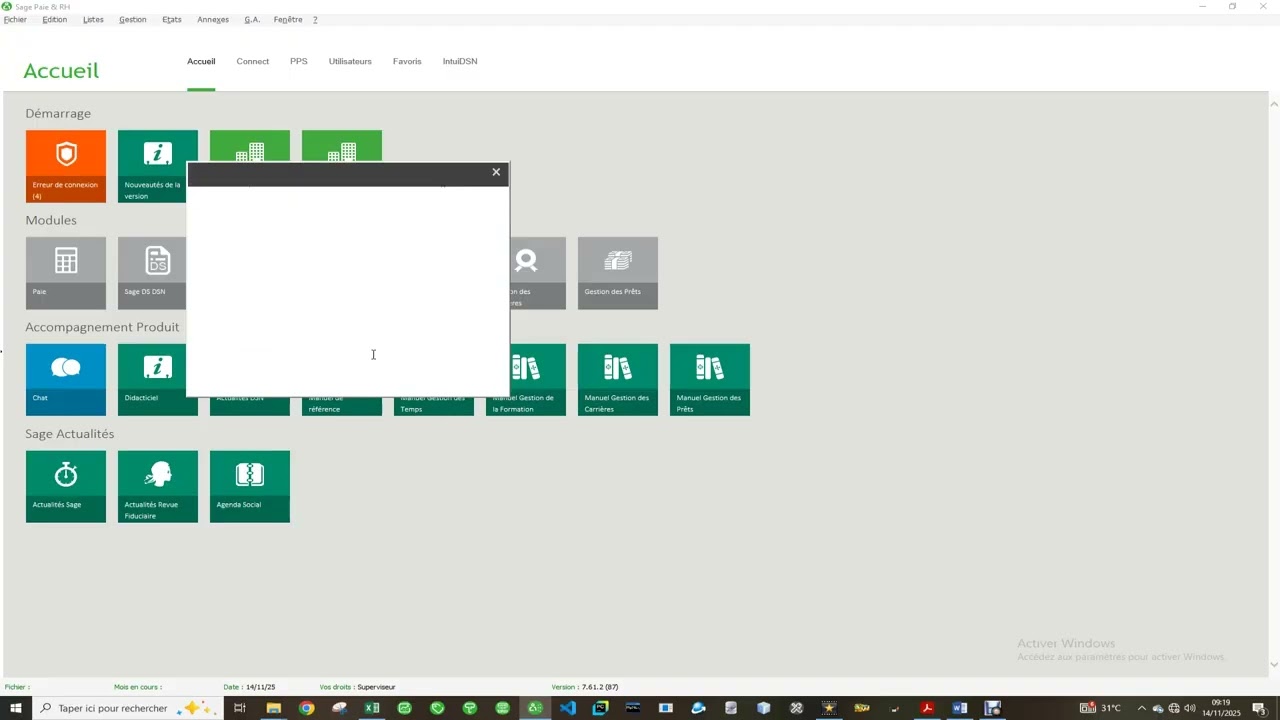Open the Annexes menu
Viewport: 1280px width, 720px height.
[213, 19]
